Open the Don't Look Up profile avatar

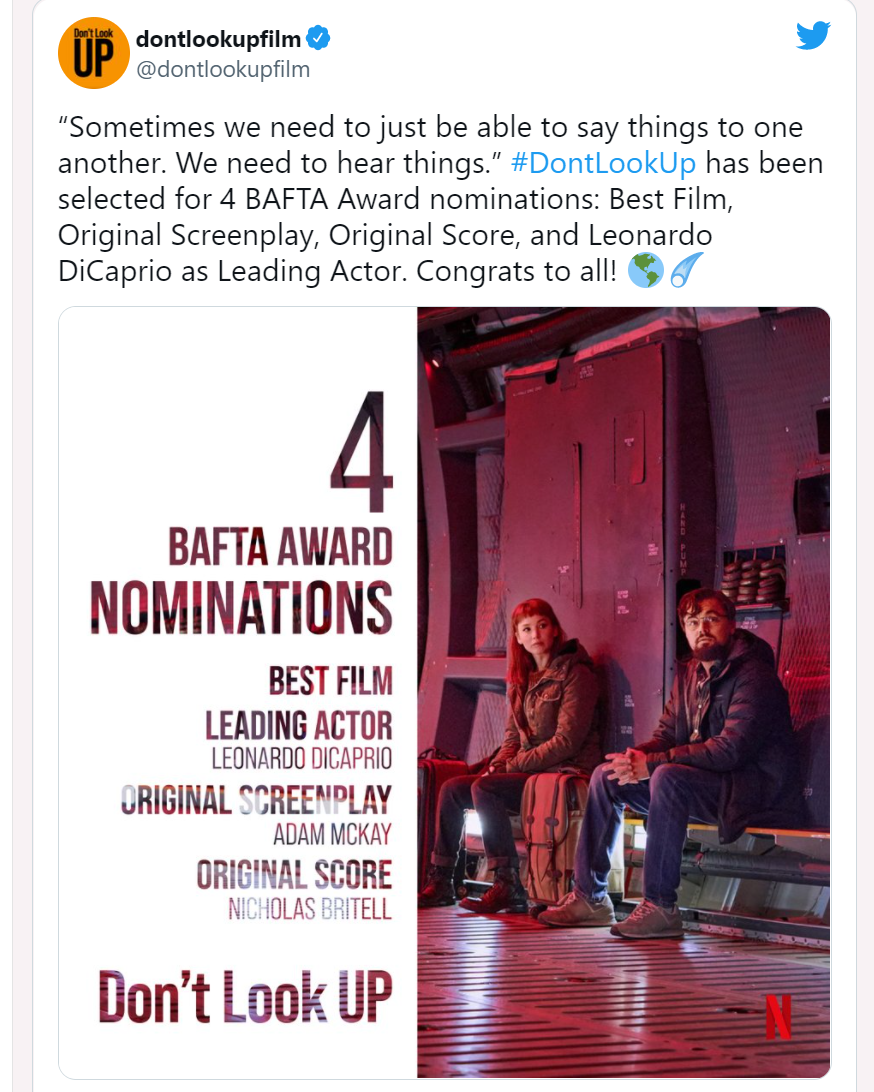pyautogui.click(x=93, y=53)
